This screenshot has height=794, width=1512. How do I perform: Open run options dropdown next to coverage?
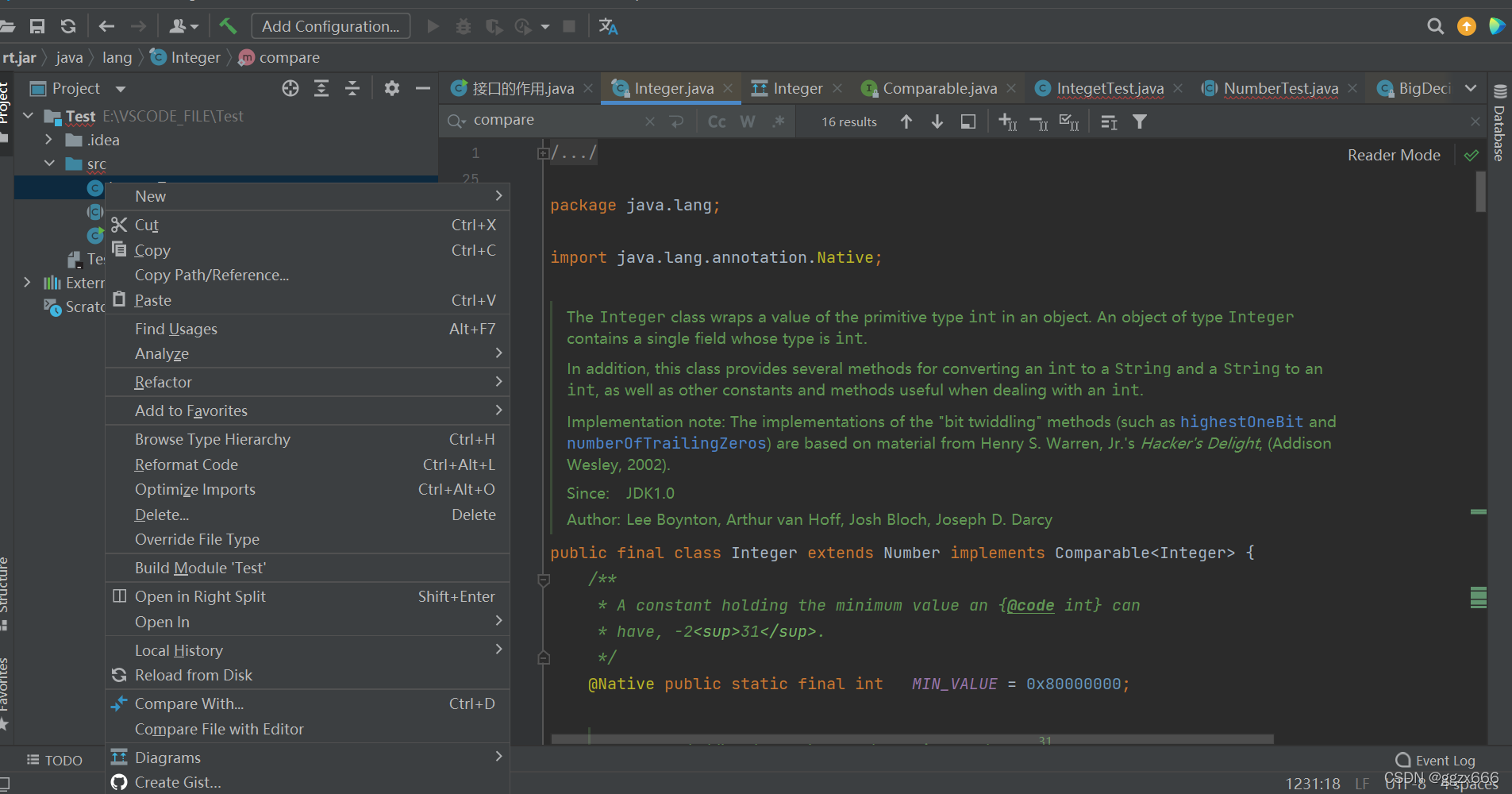545,27
